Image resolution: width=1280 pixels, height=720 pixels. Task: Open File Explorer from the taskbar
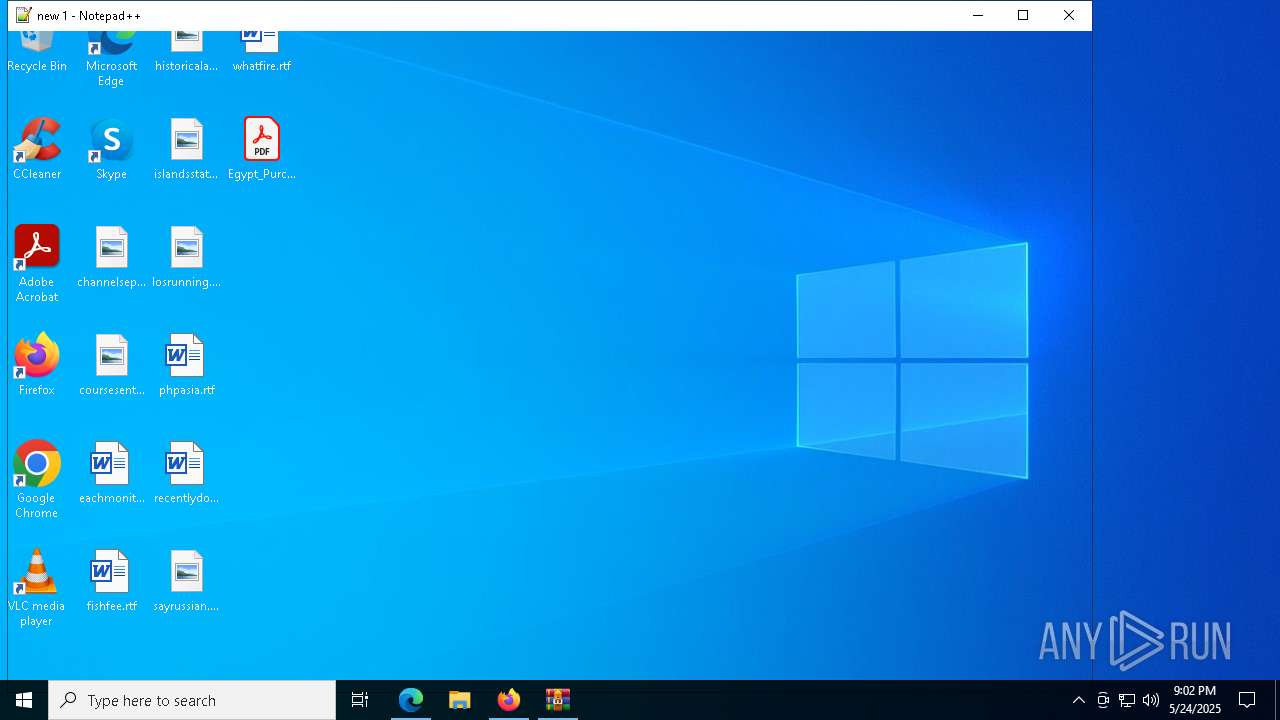point(460,700)
